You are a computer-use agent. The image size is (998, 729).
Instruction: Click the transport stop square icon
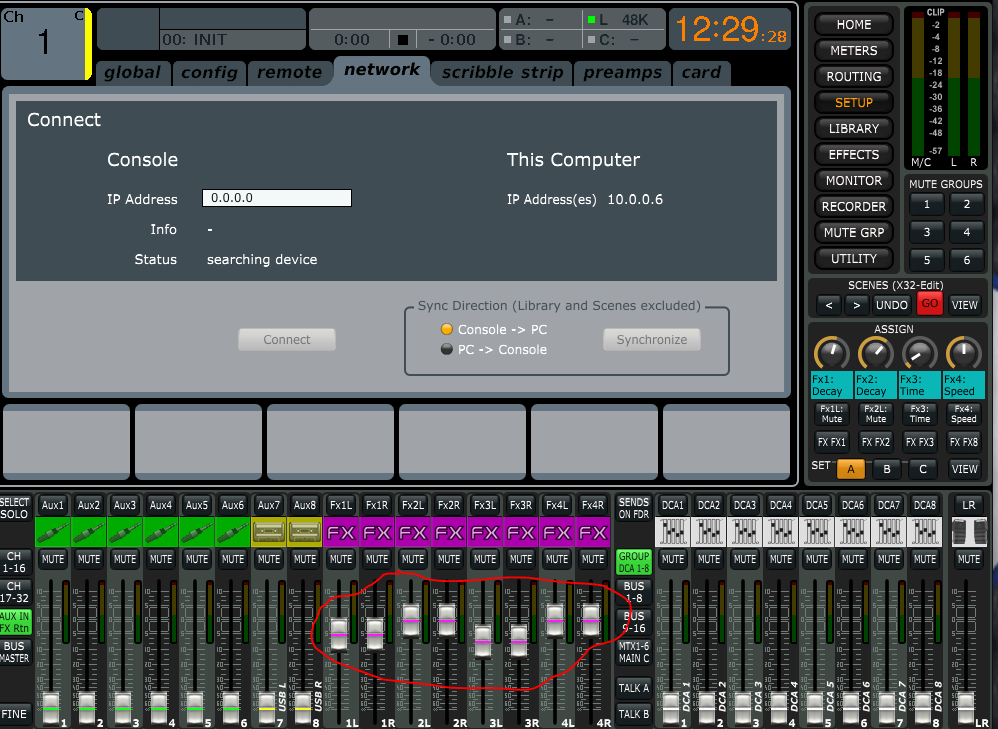point(402,39)
